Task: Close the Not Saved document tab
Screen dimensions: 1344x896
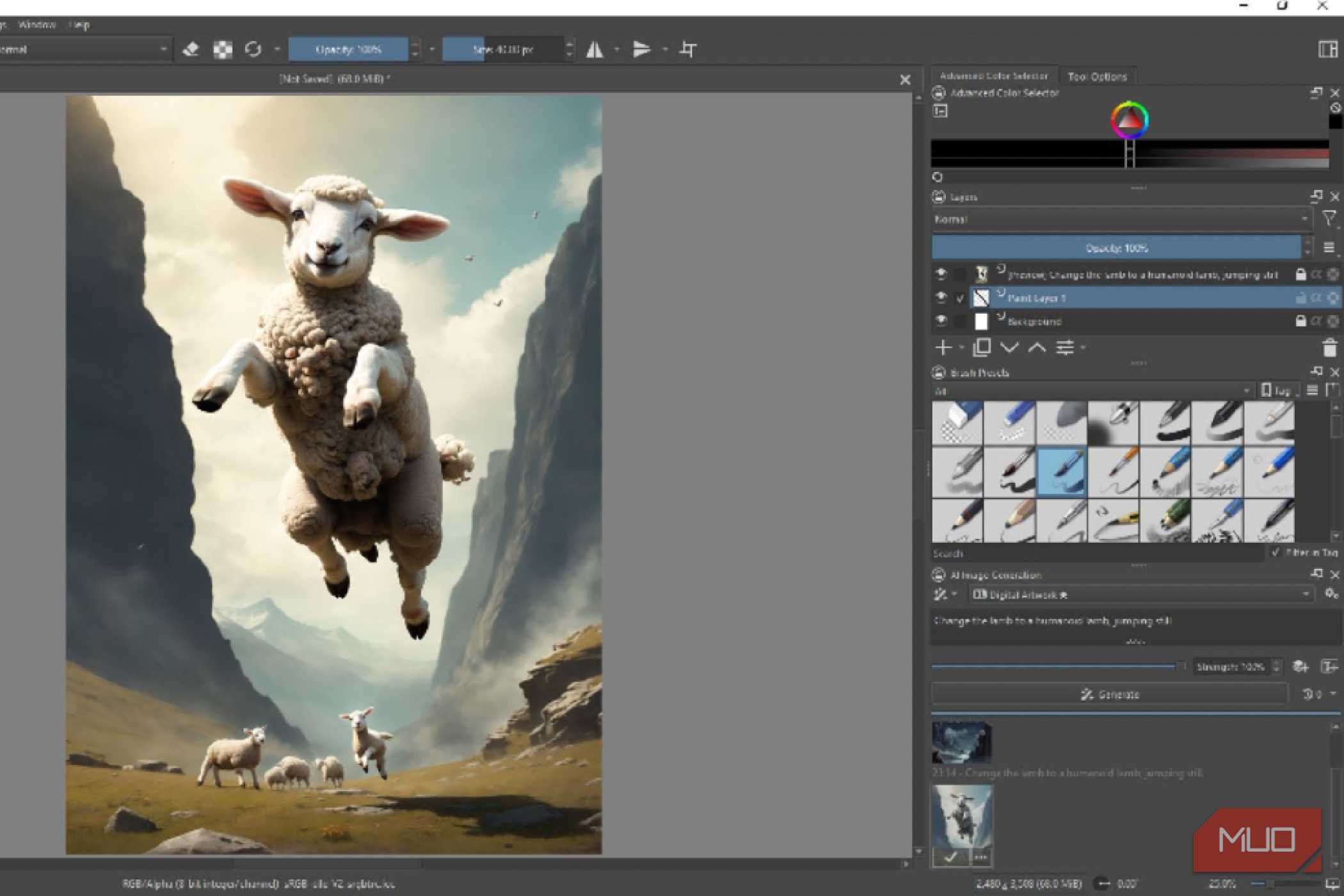Action: 905,79
